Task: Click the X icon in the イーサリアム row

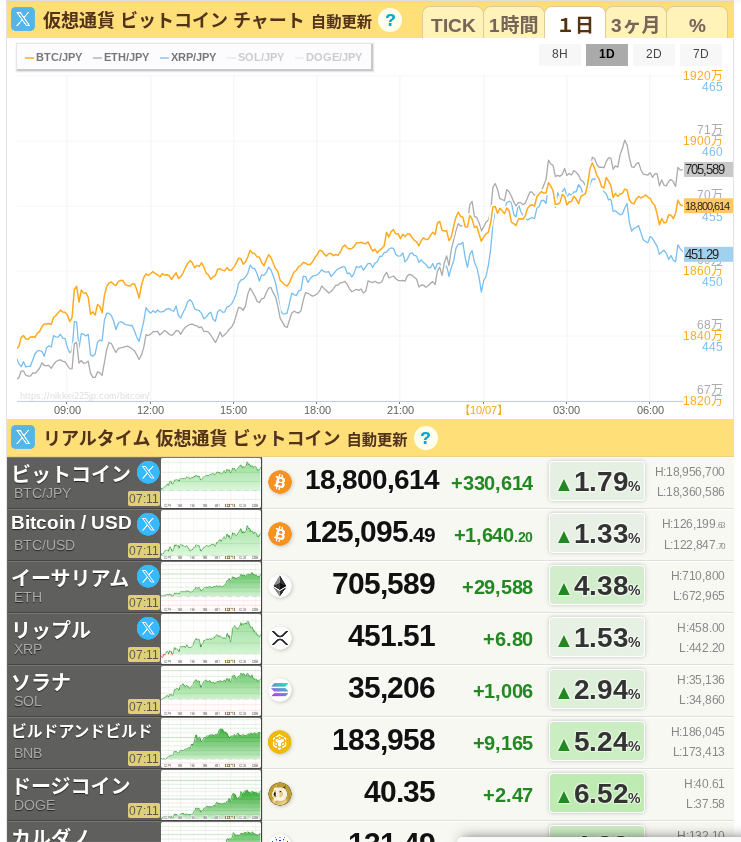Action: (x=148, y=576)
